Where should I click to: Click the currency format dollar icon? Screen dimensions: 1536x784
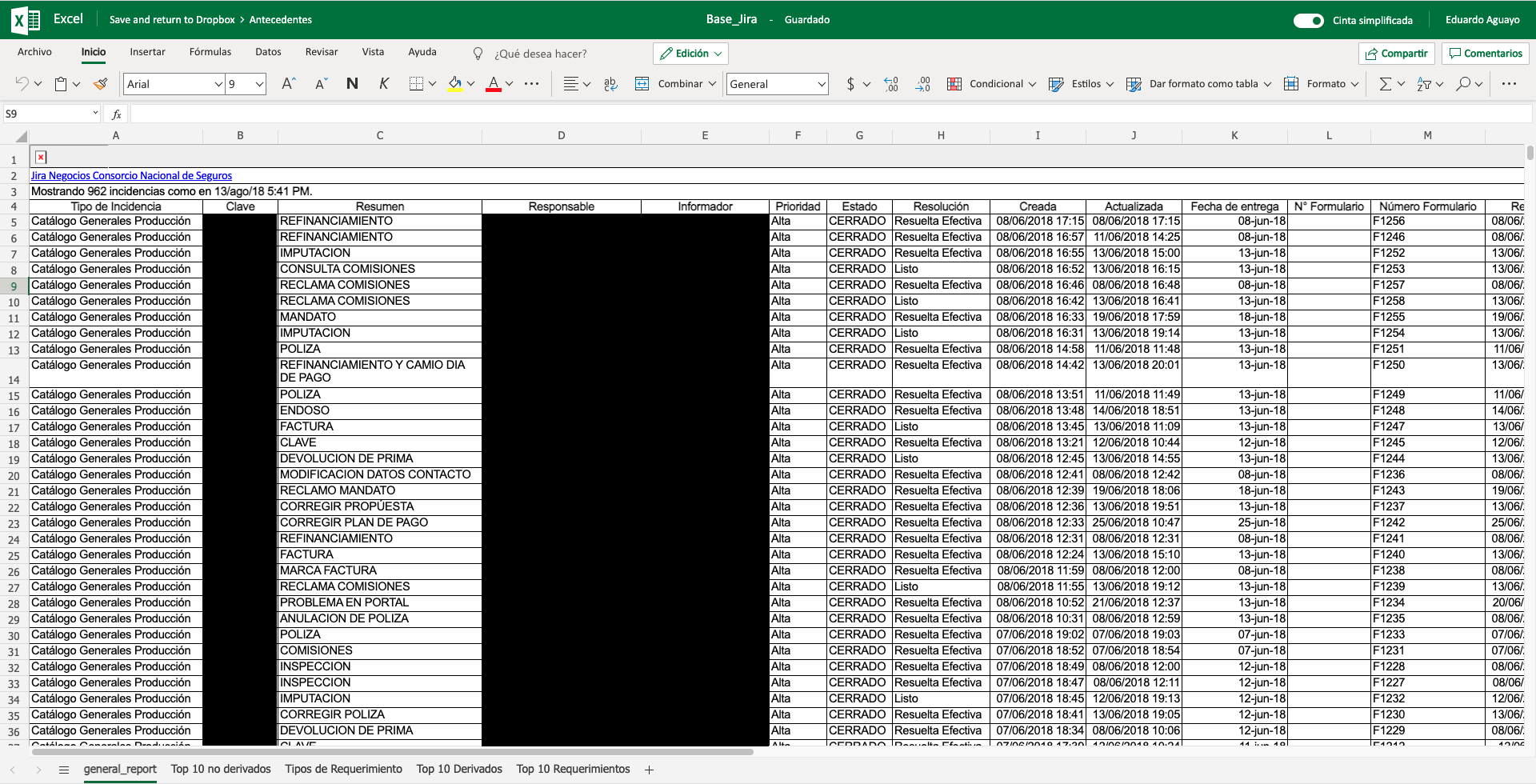tap(850, 83)
